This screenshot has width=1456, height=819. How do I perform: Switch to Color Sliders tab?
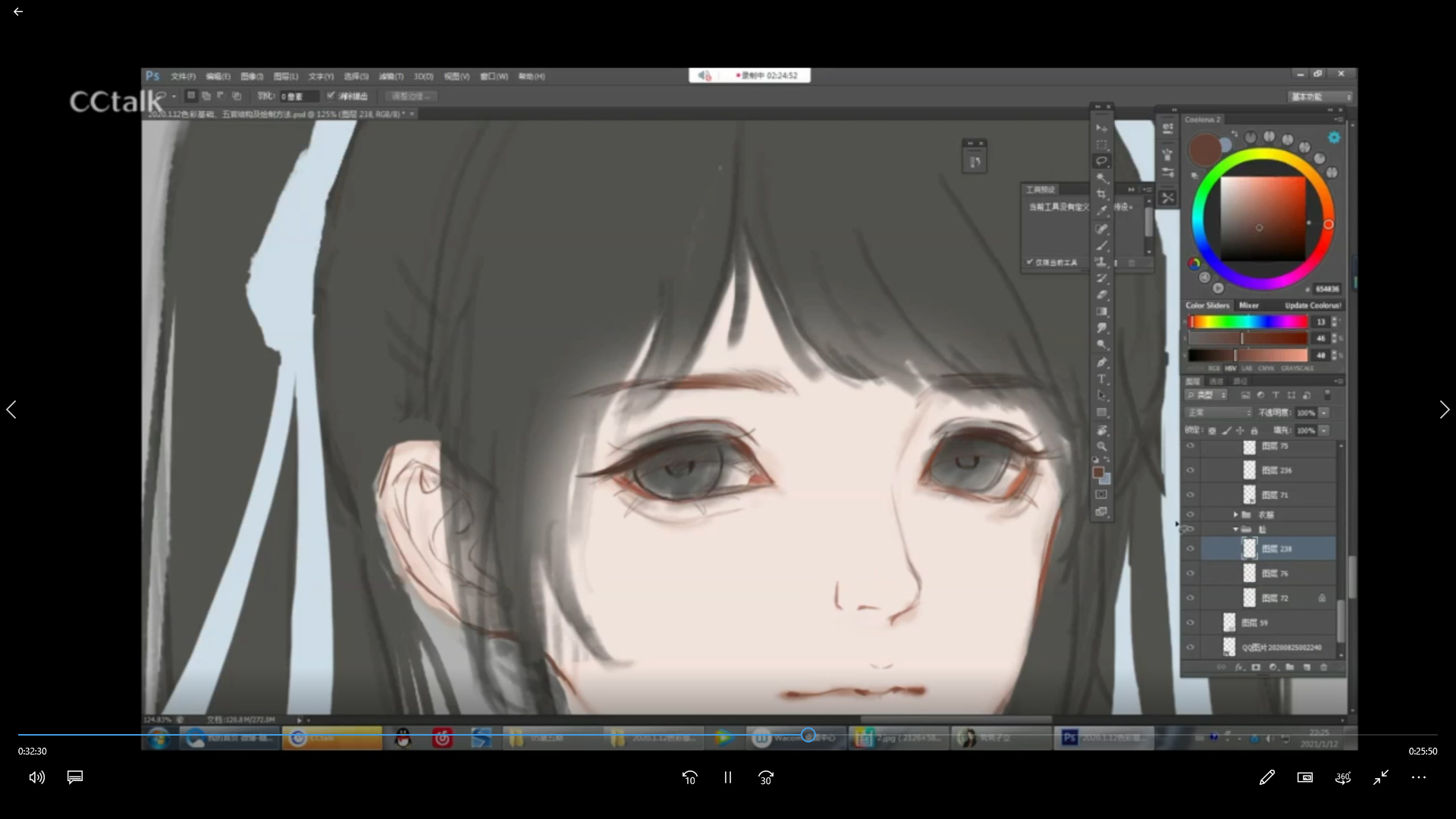(1207, 305)
